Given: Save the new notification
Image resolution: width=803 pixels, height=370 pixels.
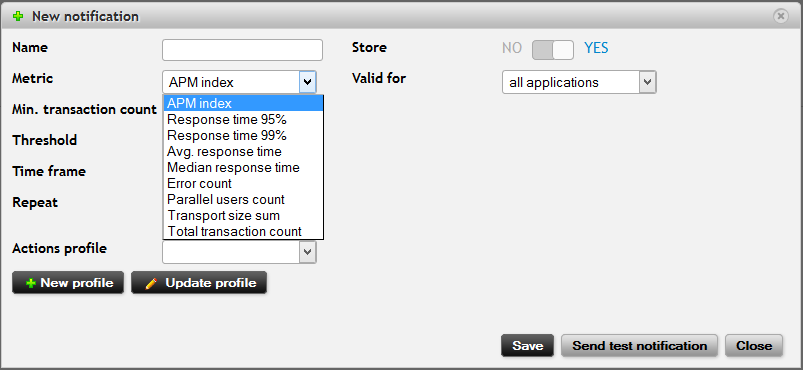Looking at the screenshot, I should pyautogui.click(x=527, y=346).
